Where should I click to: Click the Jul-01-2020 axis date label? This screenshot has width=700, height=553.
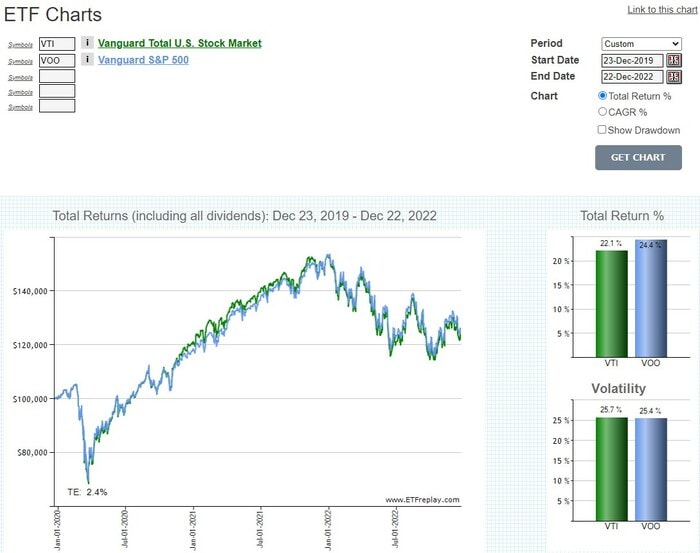pyautogui.click(x=125, y=530)
